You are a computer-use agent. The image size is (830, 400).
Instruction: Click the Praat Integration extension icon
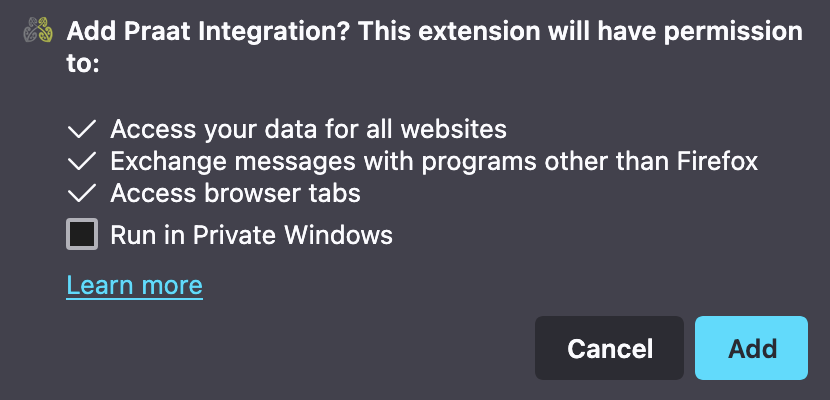click(38, 31)
